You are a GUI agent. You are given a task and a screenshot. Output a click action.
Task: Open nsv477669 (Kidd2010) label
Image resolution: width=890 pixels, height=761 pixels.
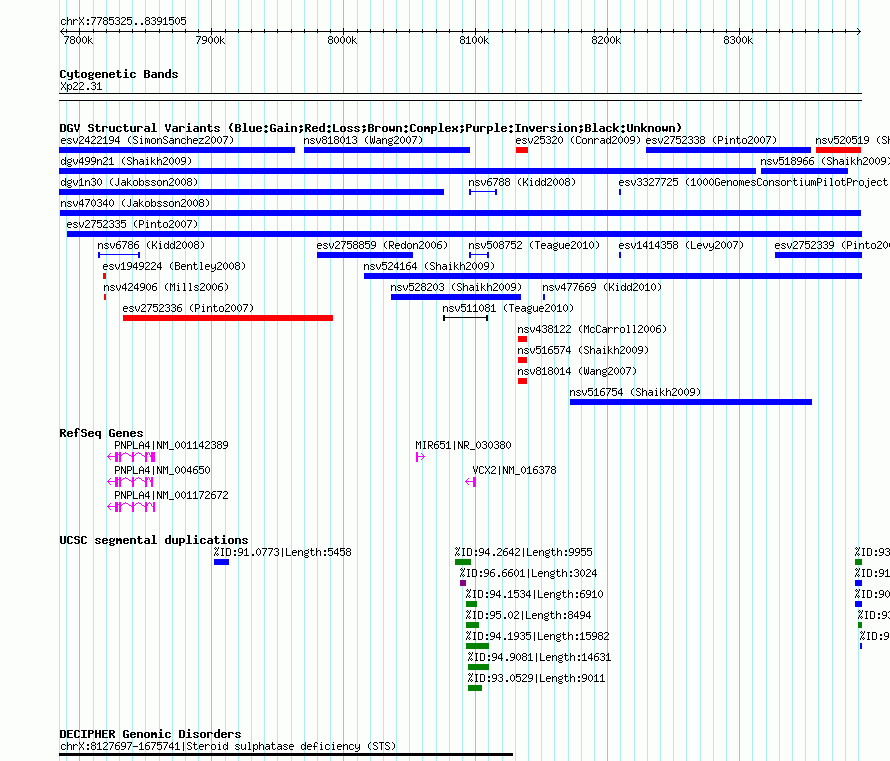click(x=602, y=287)
